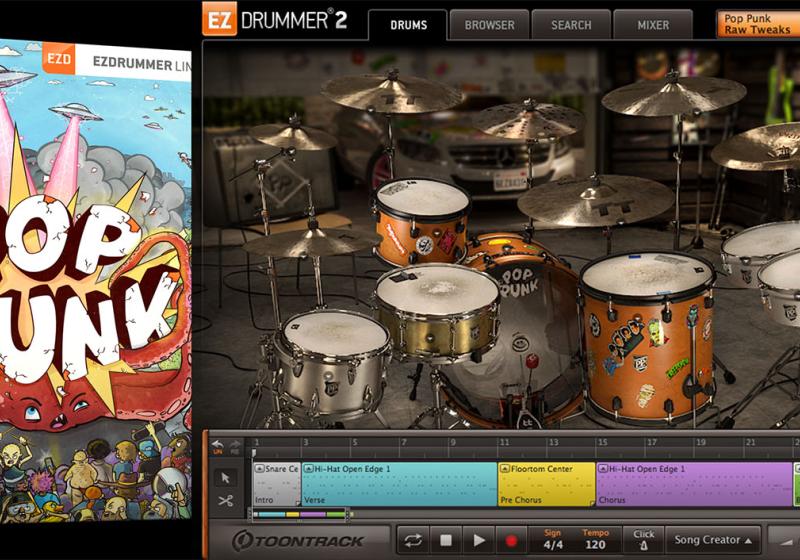Open the Pop Punk Raw Tweaks preset menu

coord(757,24)
